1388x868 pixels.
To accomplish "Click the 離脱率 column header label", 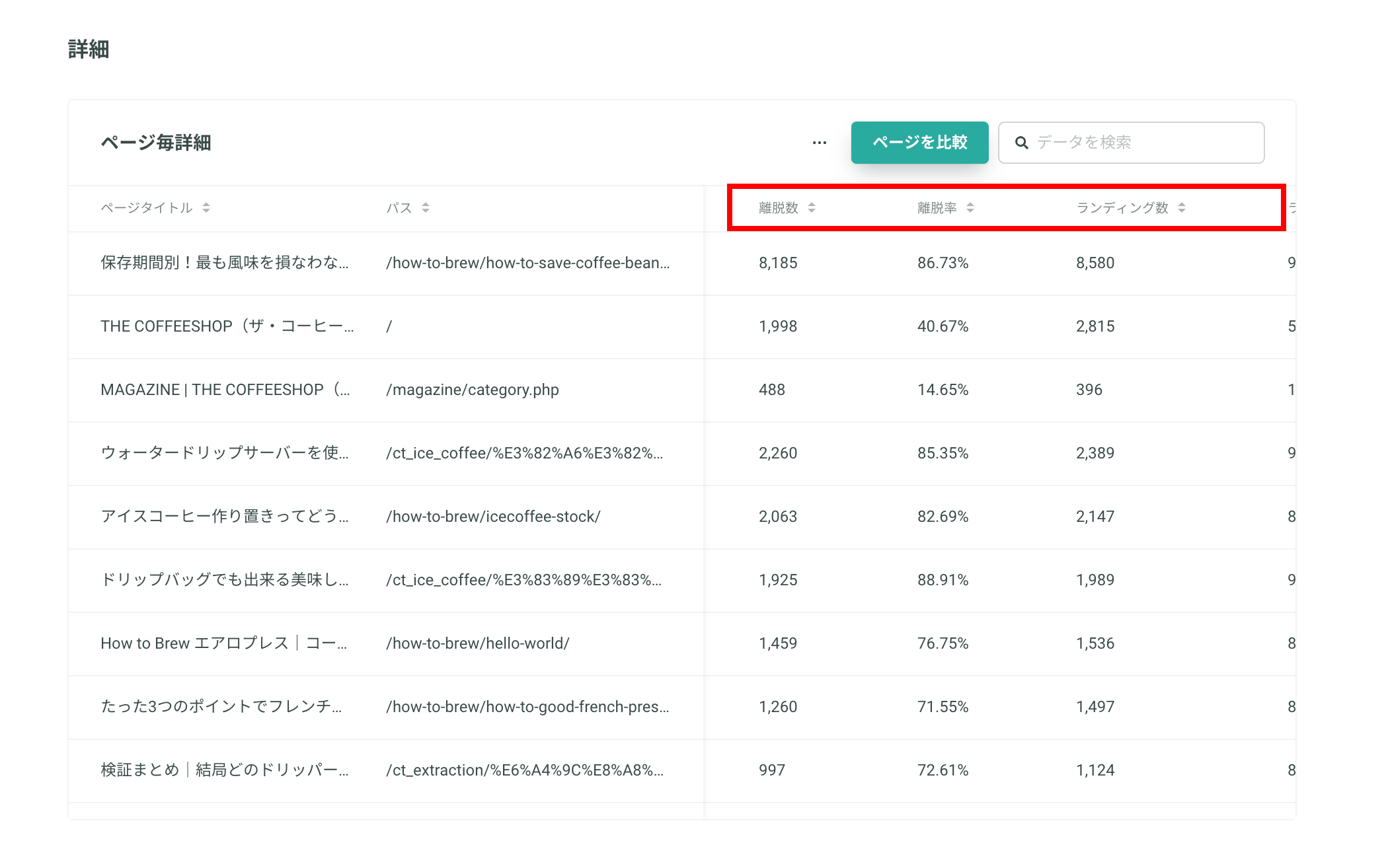I will [x=937, y=208].
